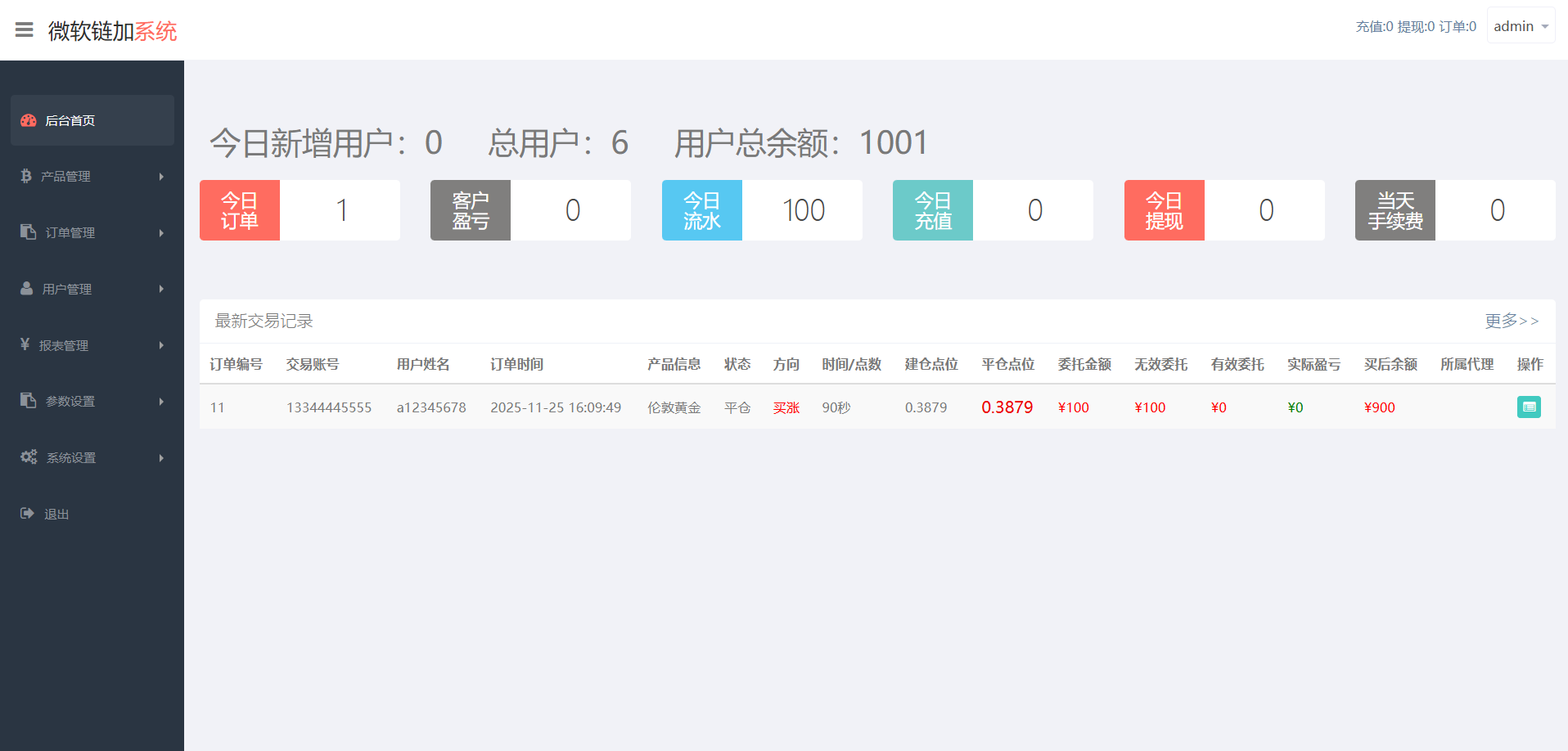1568x751 pixels.
Task: Click the document icon for 参数设置
Action: tap(28, 401)
